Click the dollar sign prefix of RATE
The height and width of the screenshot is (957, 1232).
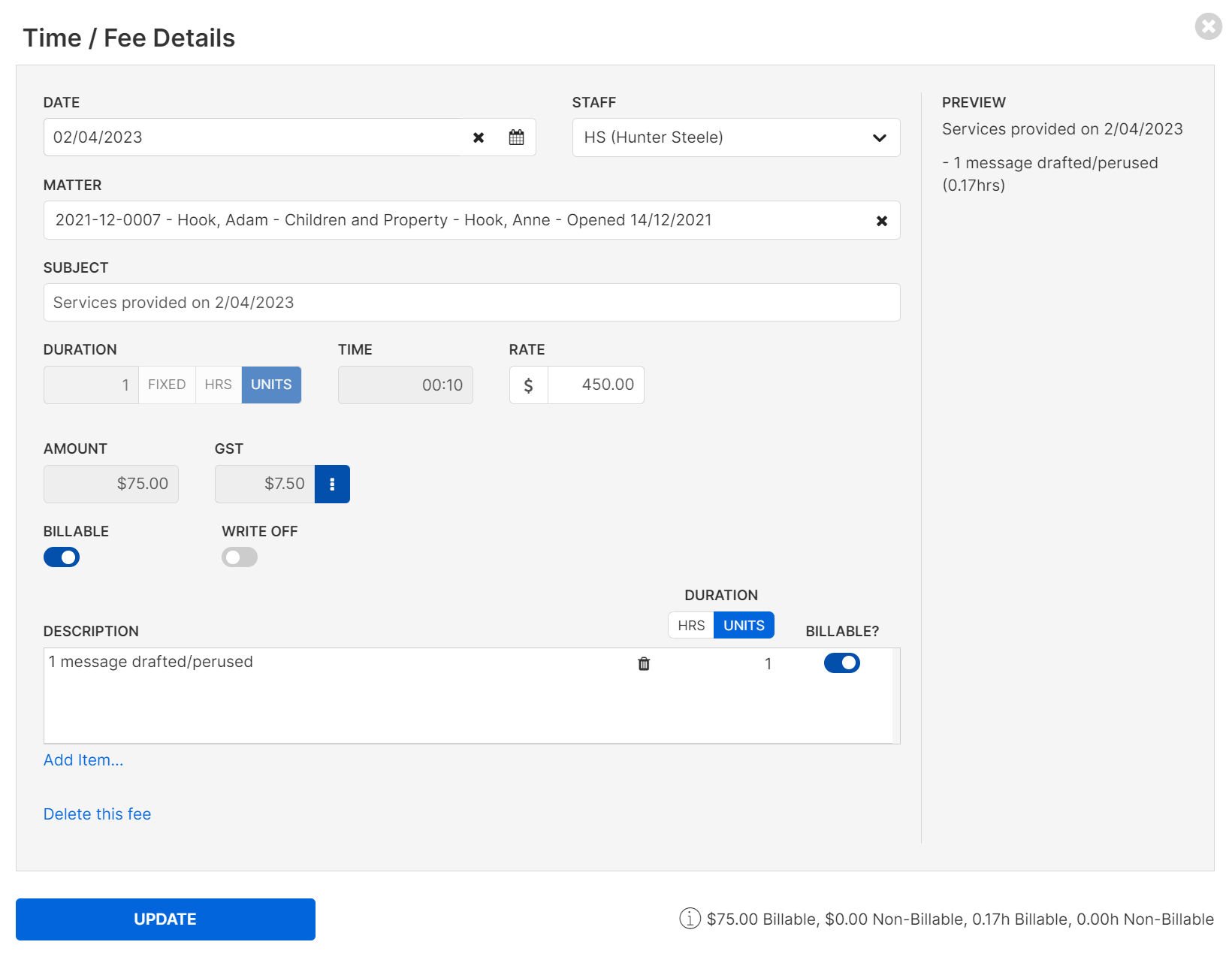coord(529,385)
